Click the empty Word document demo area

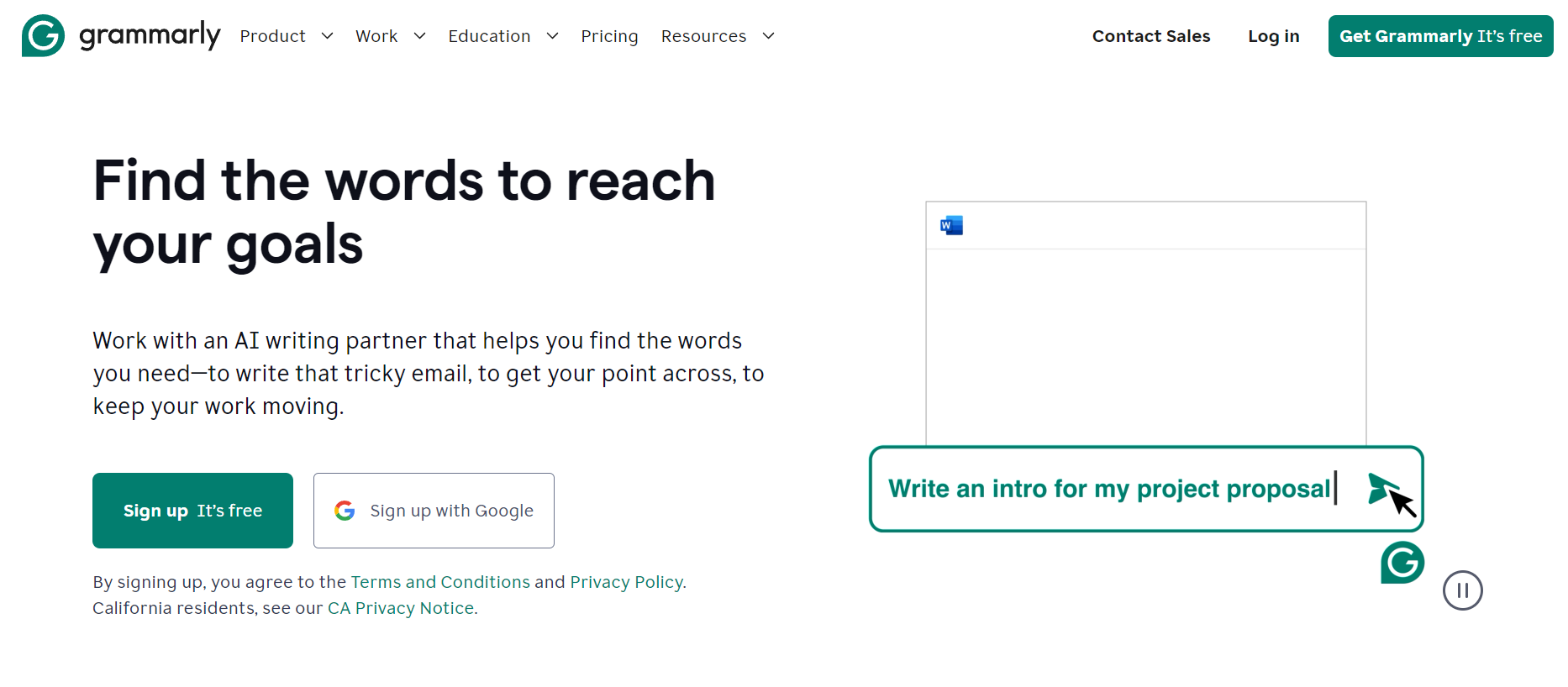(1146, 347)
